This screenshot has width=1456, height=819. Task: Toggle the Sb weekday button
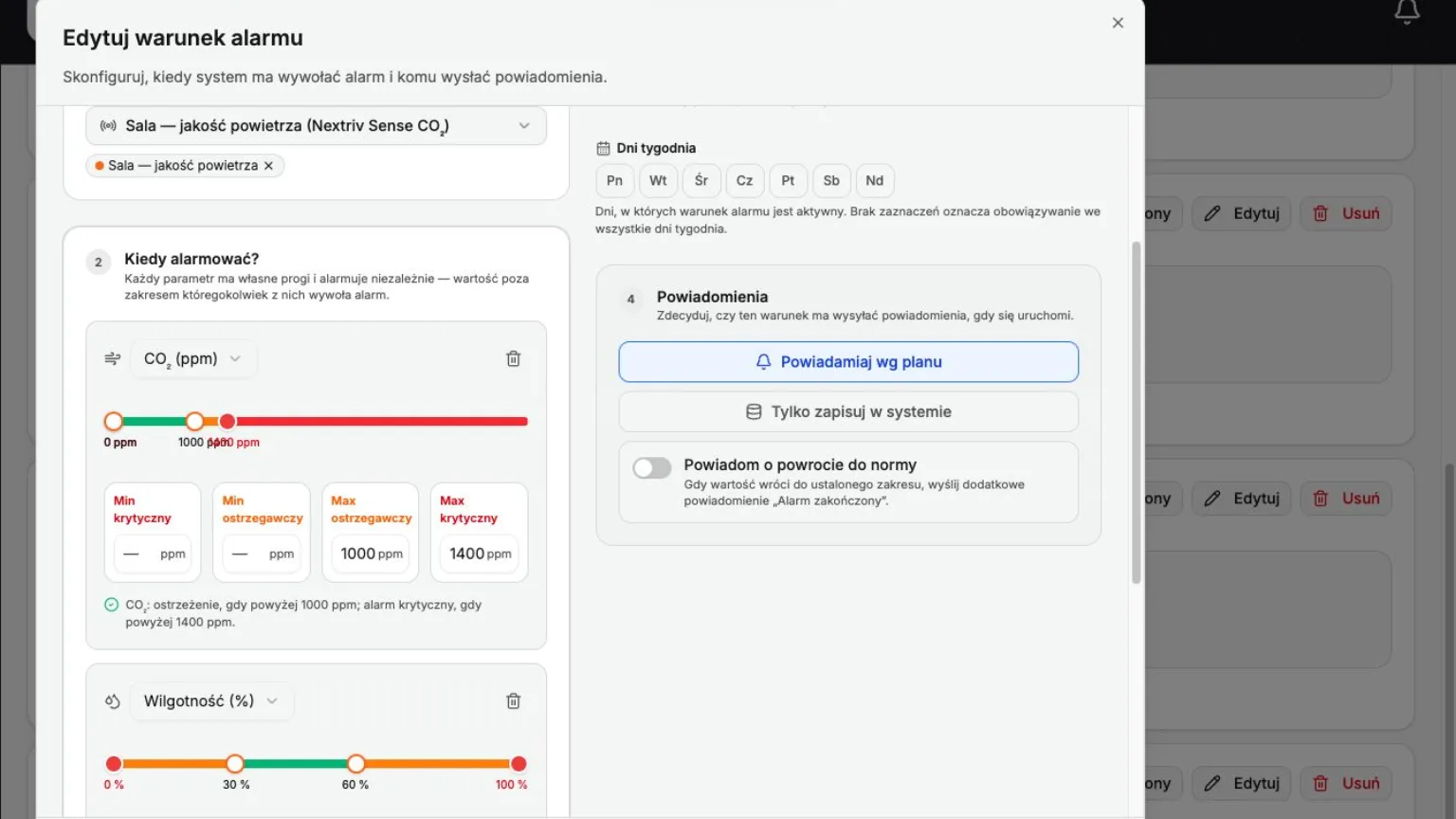click(831, 180)
